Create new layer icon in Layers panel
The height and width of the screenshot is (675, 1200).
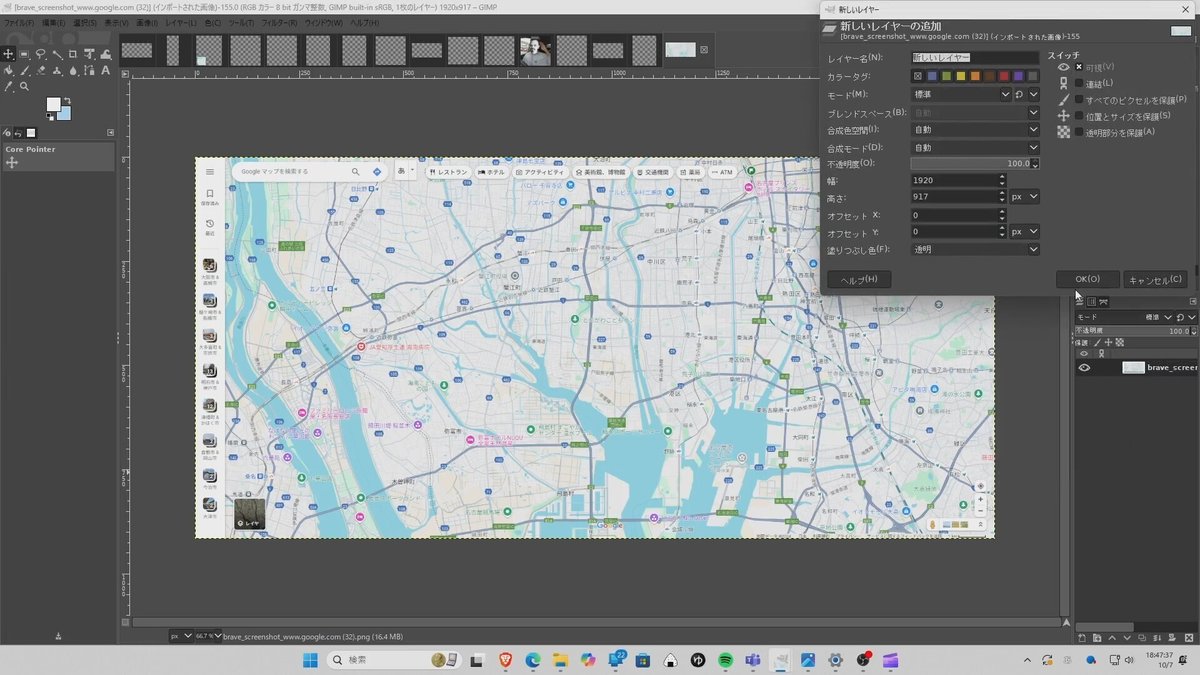pyautogui.click(x=1082, y=638)
